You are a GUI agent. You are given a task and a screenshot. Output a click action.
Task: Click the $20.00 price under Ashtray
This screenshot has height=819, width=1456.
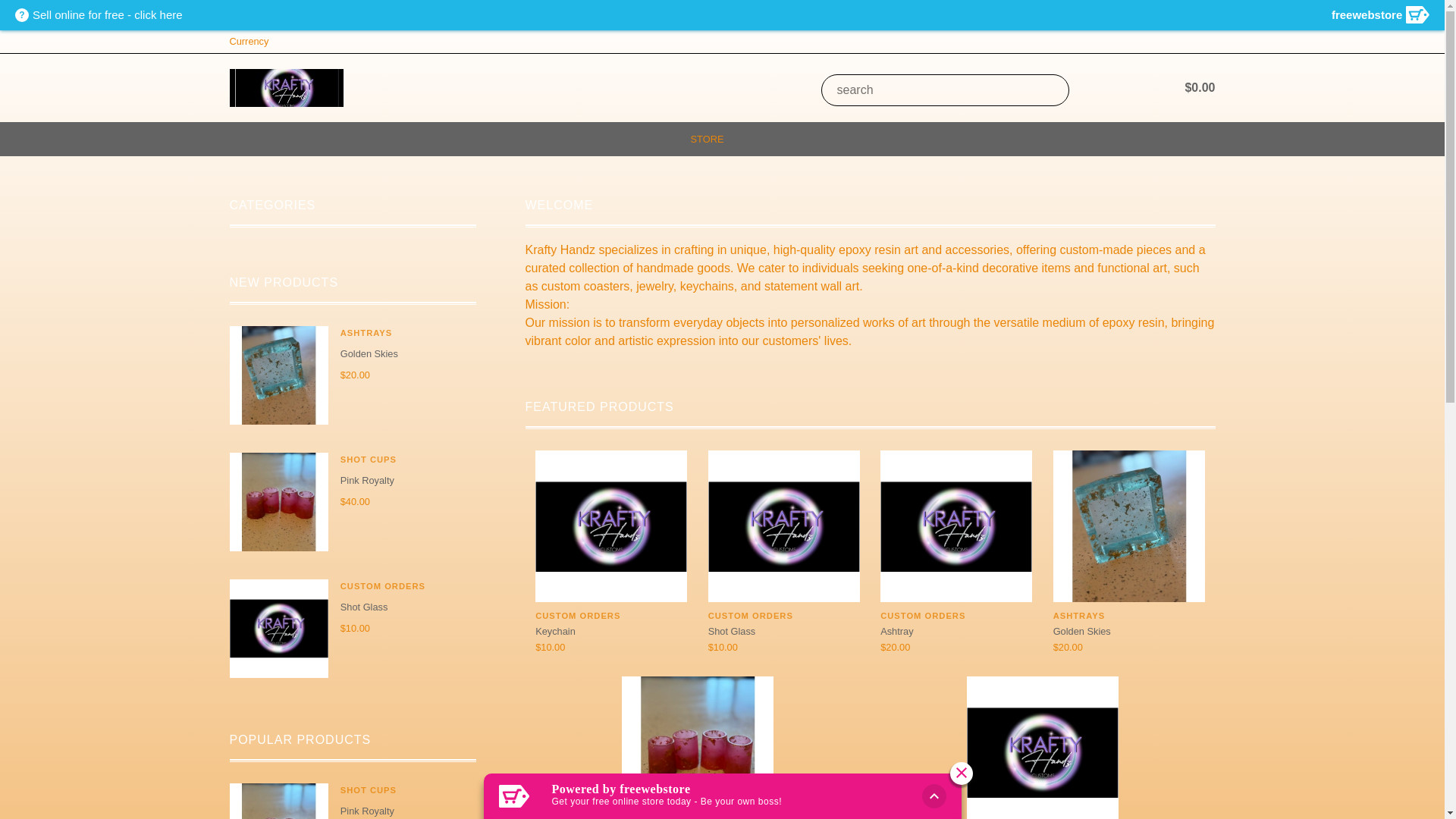click(x=895, y=648)
